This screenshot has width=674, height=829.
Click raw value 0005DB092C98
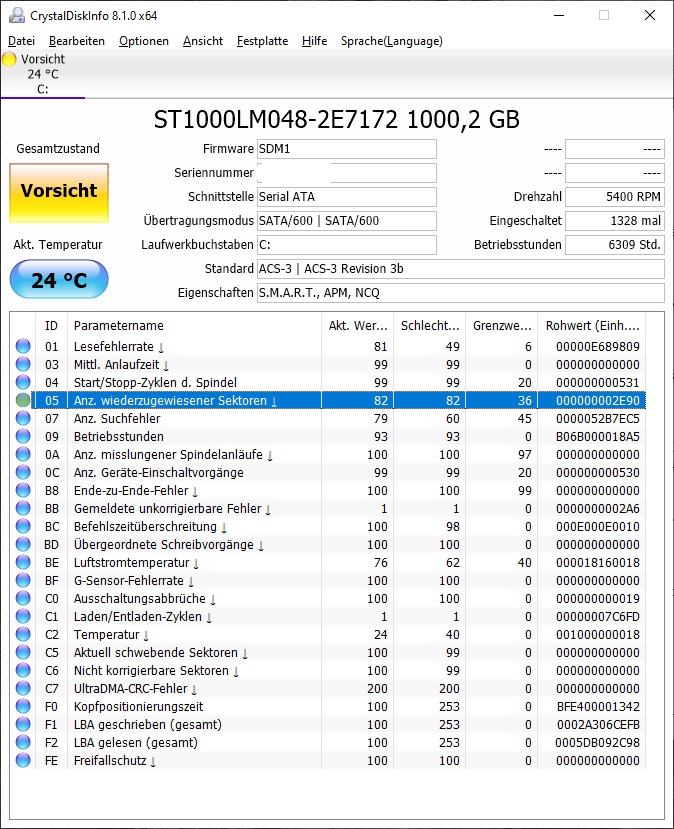pyautogui.click(x=597, y=742)
